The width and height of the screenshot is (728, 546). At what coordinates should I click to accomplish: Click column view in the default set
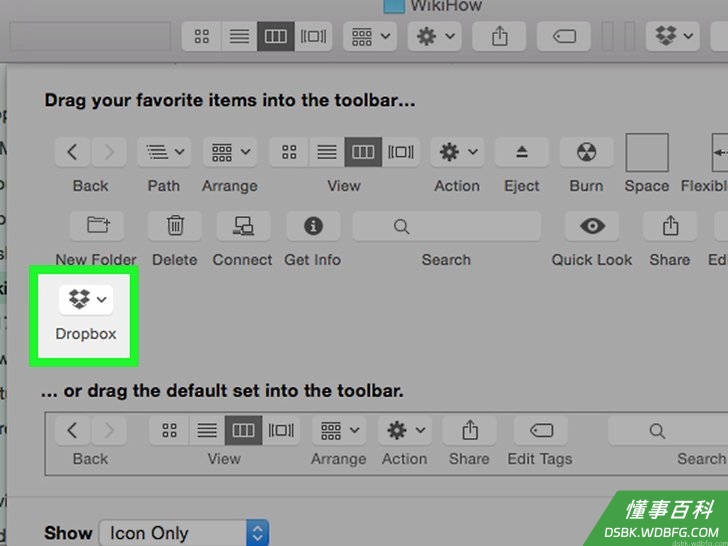click(244, 430)
